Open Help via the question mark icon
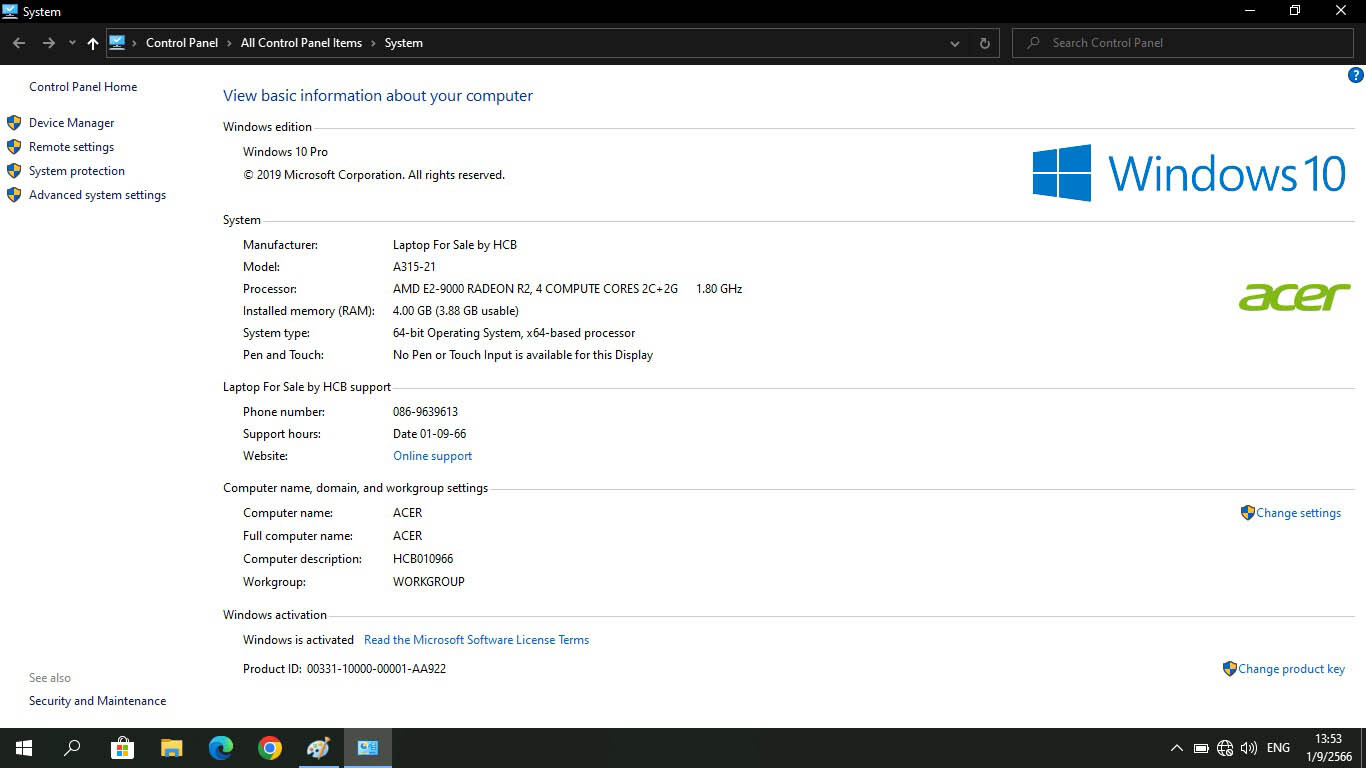The height and width of the screenshot is (768, 1366). (1356, 75)
